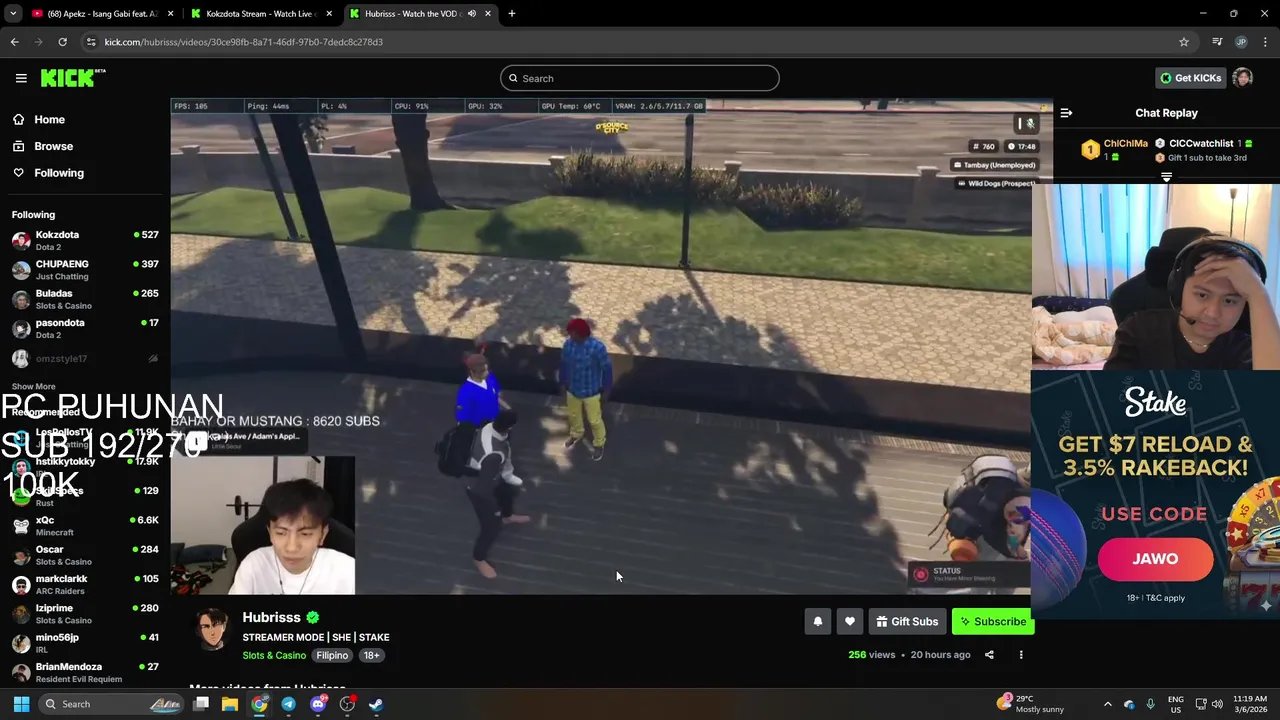Click the KICK logo
The height and width of the screenshot is (720, 1280).
[x=73, y=78]
